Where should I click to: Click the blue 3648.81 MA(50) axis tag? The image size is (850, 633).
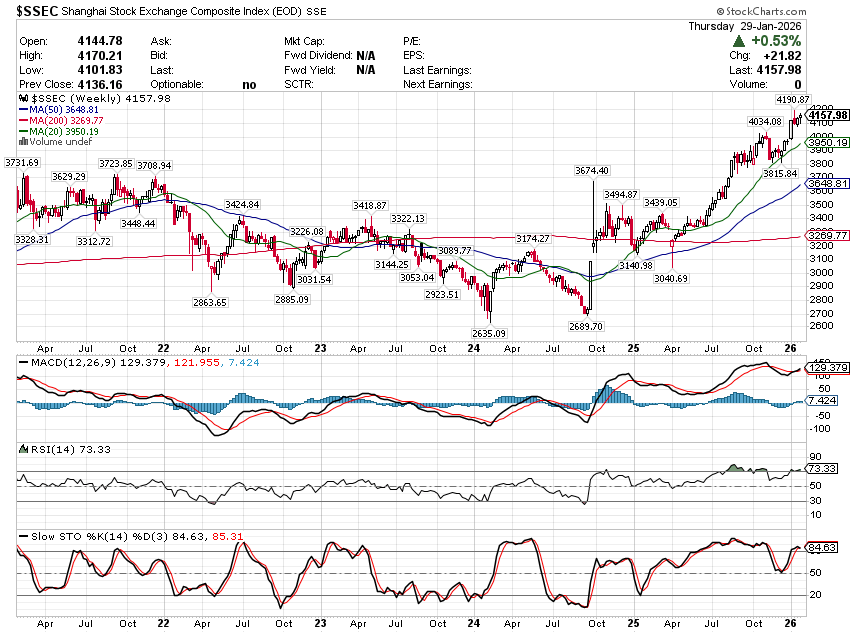(x=828, y=184)
